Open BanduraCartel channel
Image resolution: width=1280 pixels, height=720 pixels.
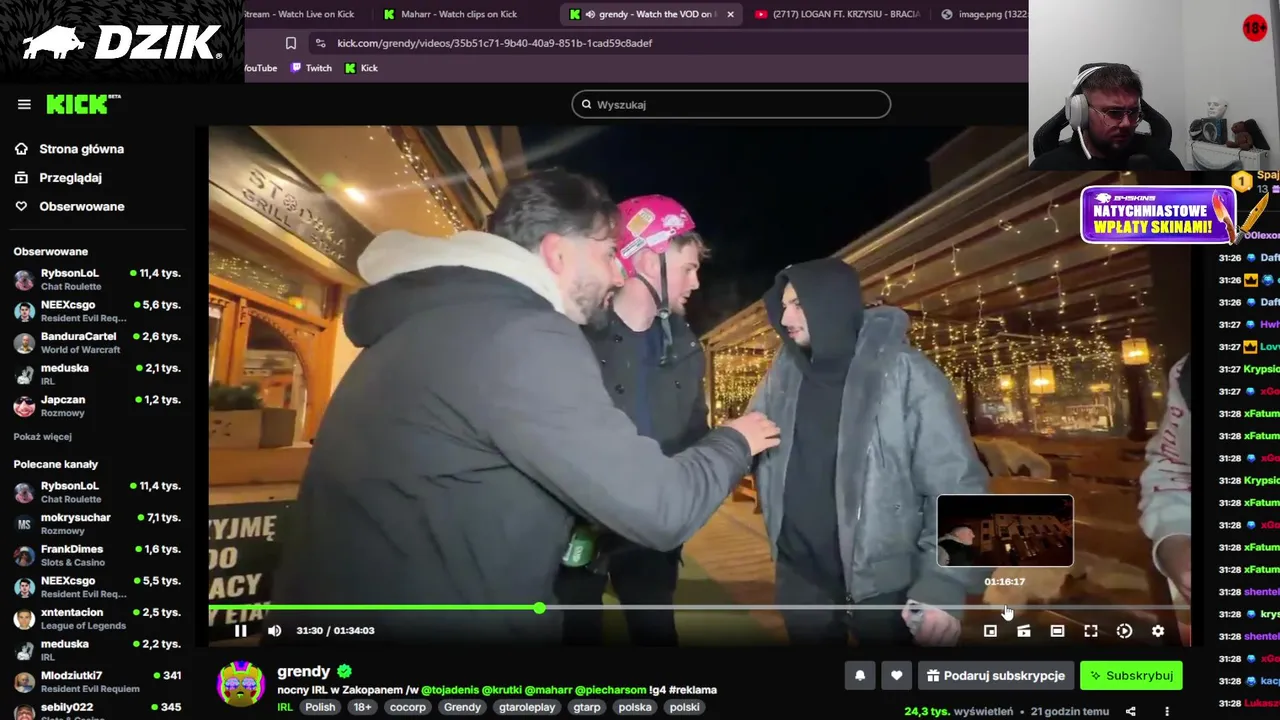97,343
